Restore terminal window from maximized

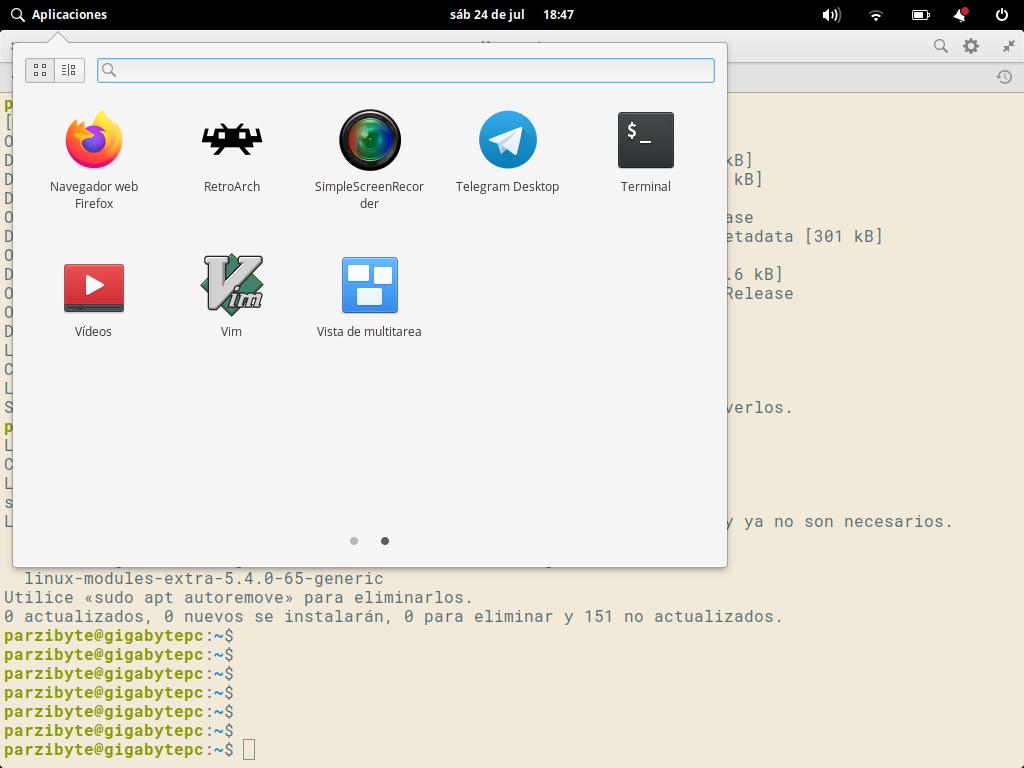[x=1008, y=46]
